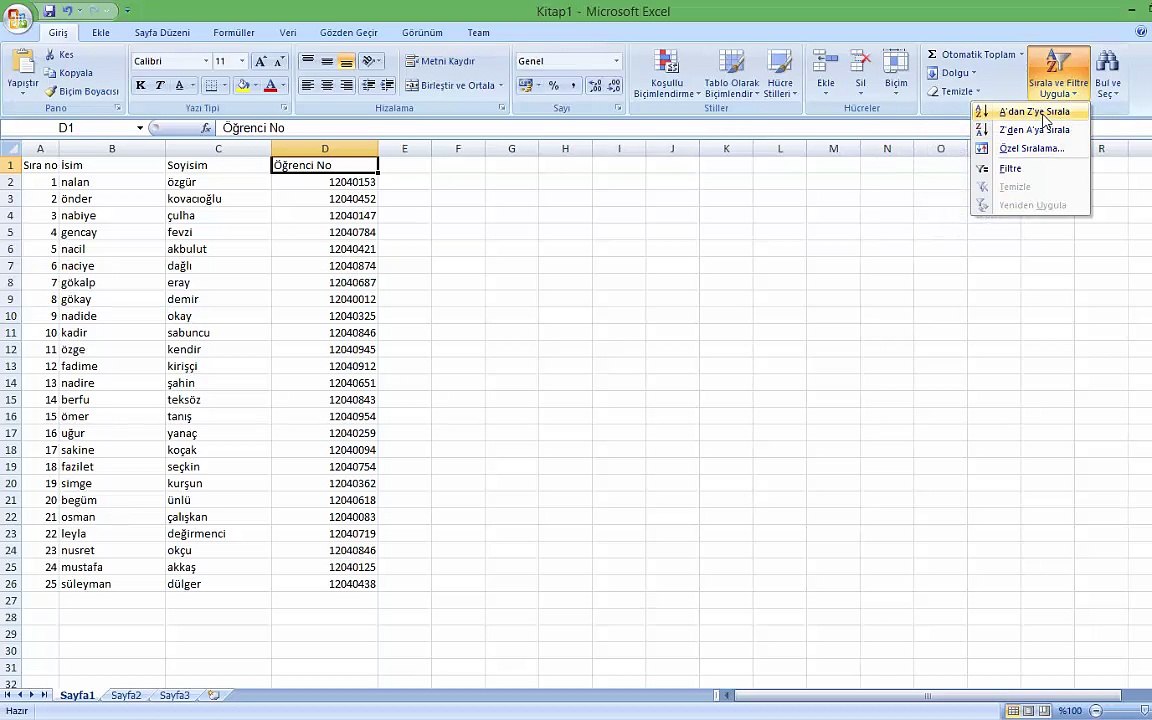
Task: Open the Hücre Stilleri cell styles gallery
Action: pos(780,73)
